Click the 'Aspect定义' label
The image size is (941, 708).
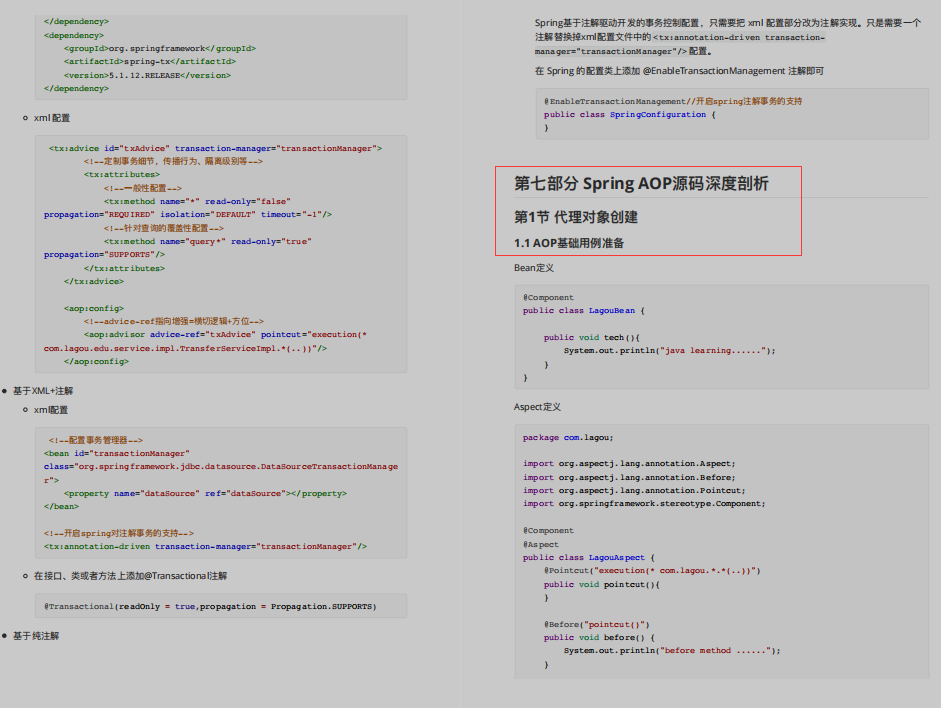click(537, 407)
